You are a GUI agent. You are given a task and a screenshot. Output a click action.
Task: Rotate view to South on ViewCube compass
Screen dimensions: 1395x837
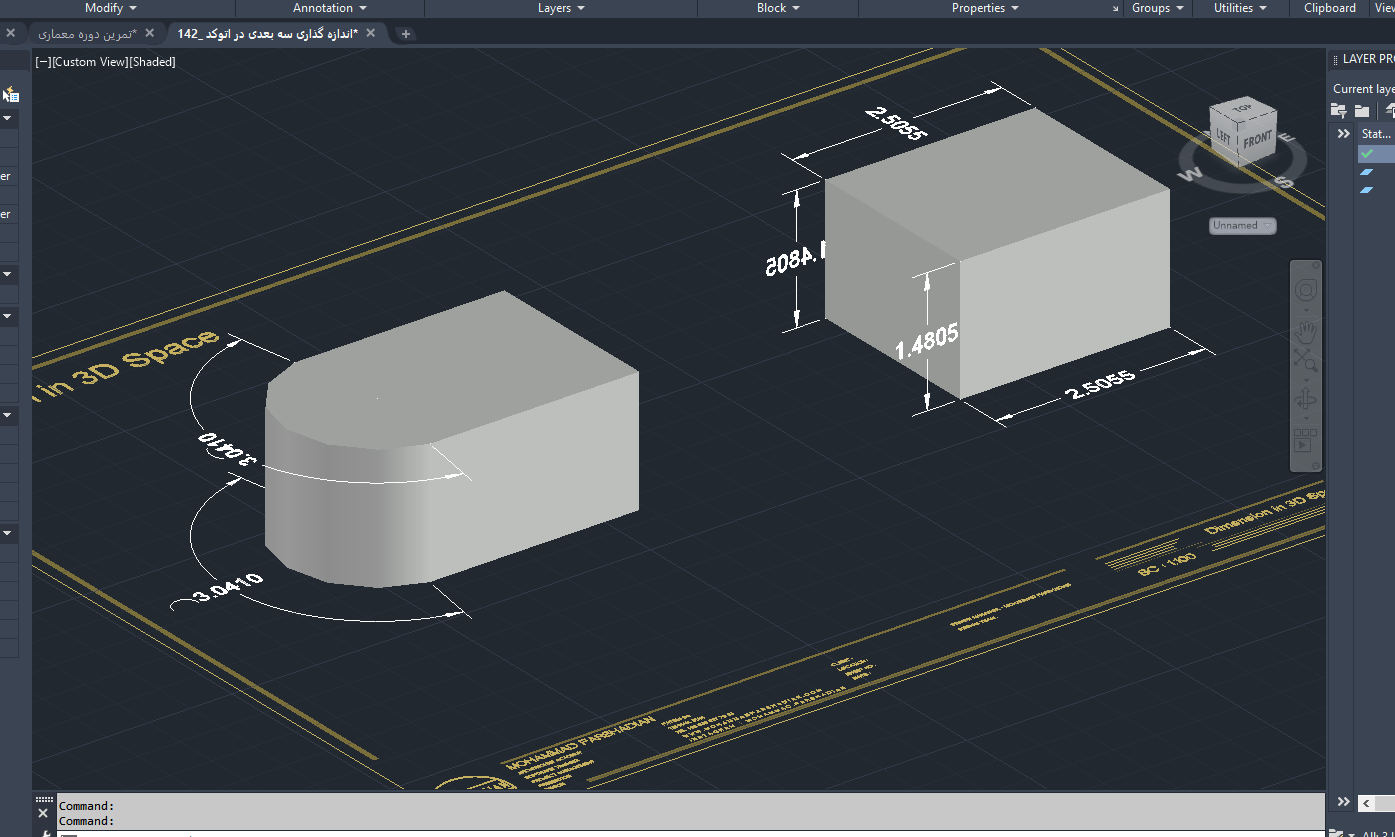coord(1284,182)
